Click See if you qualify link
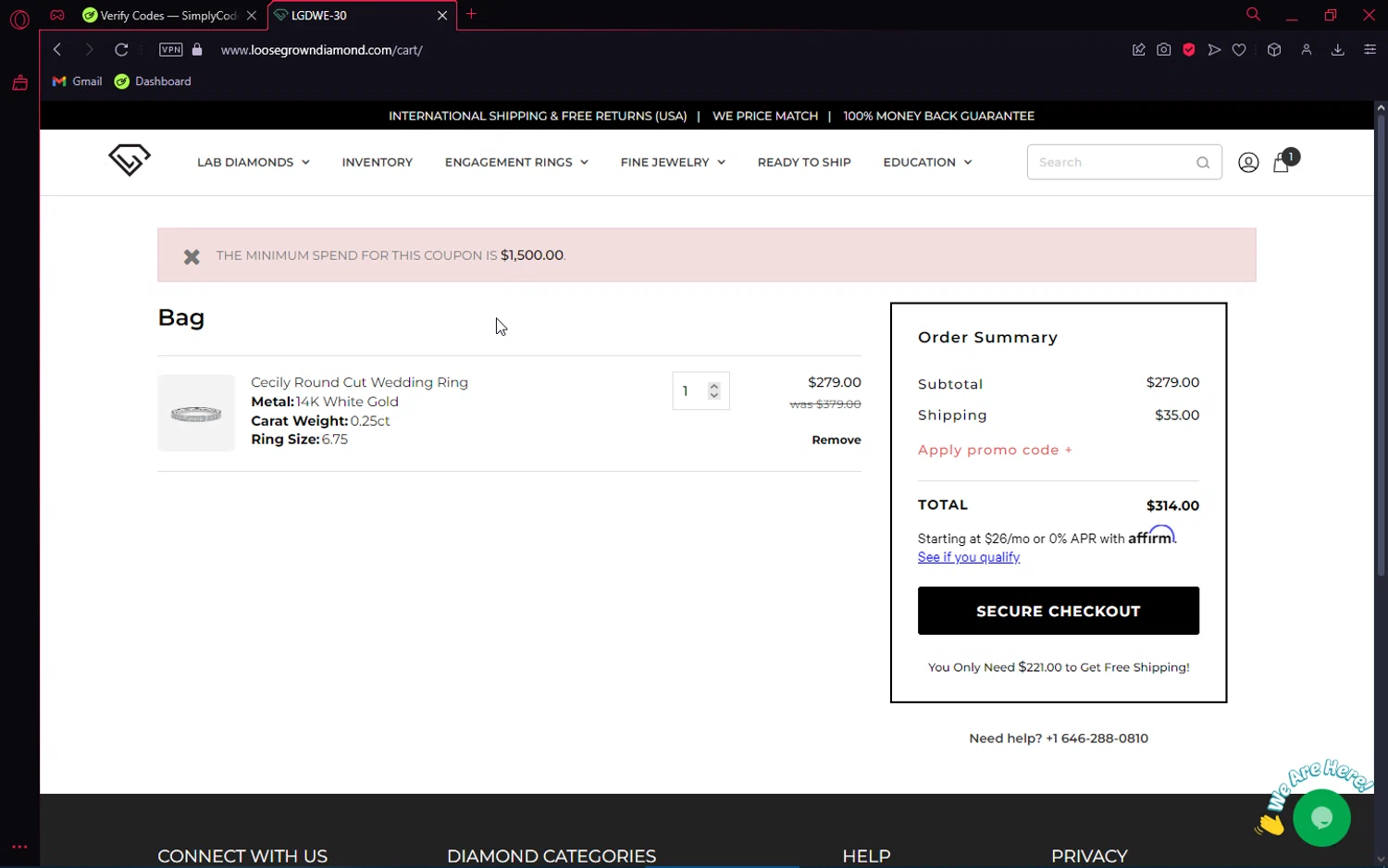Viewport: 1388px width, 868px height. (969, 557)
